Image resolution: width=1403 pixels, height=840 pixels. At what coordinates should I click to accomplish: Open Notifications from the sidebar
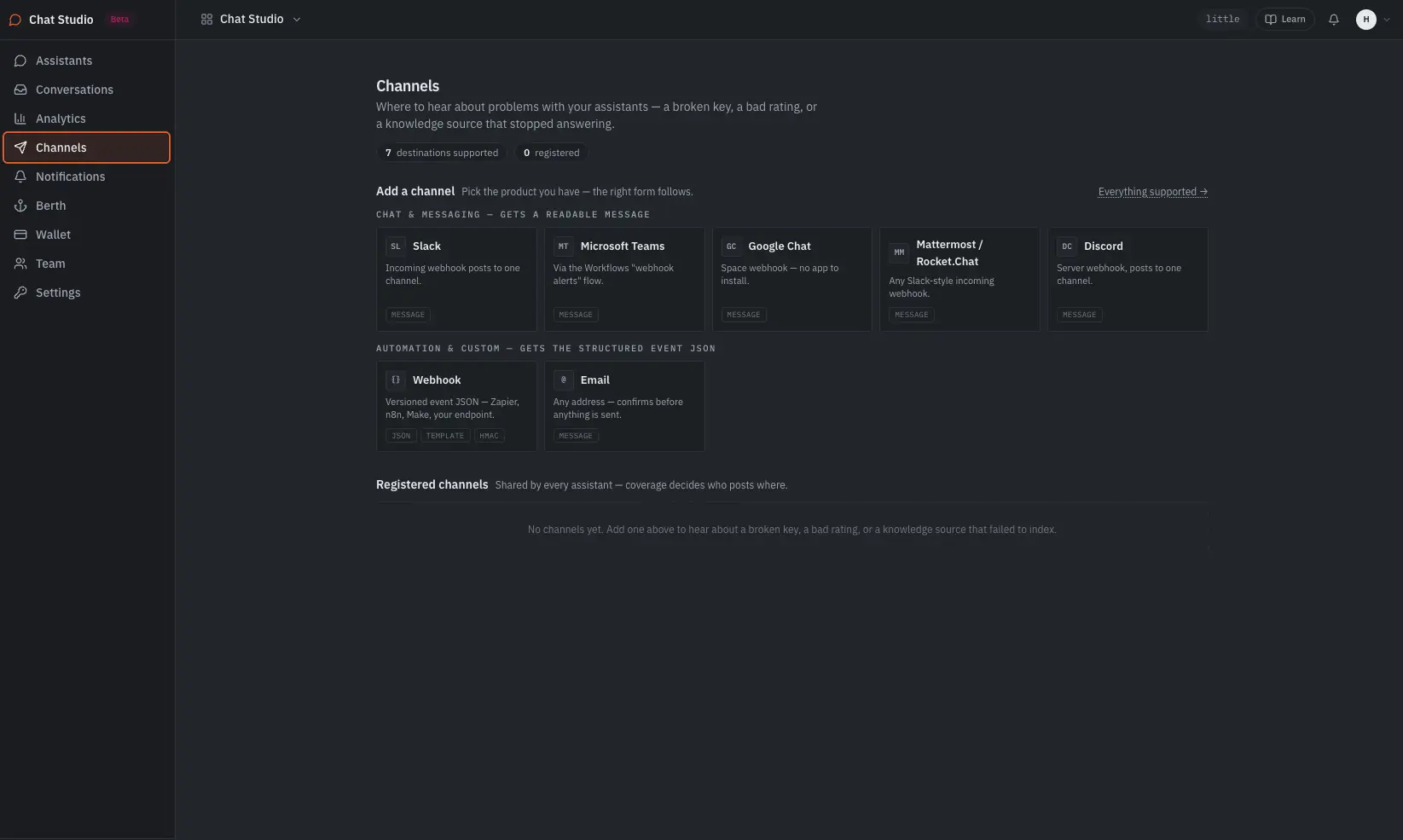(x=87, y=177)
